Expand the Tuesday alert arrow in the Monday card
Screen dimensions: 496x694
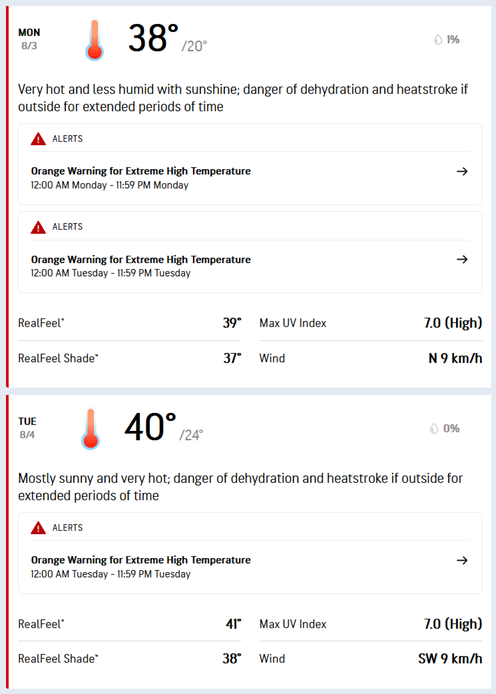462,259
